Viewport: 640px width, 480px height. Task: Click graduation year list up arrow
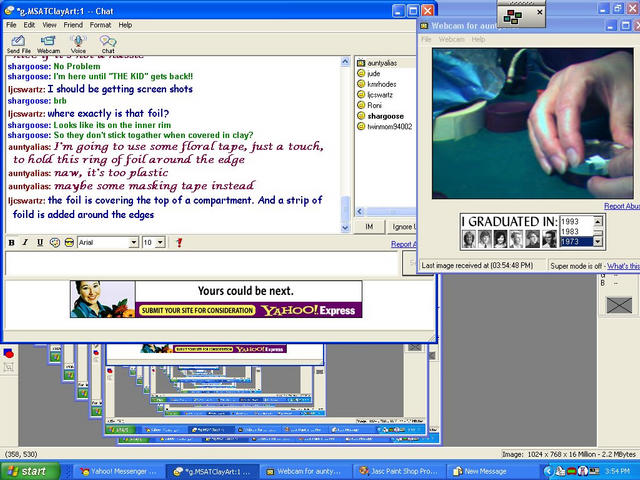(x=598, y=221)
